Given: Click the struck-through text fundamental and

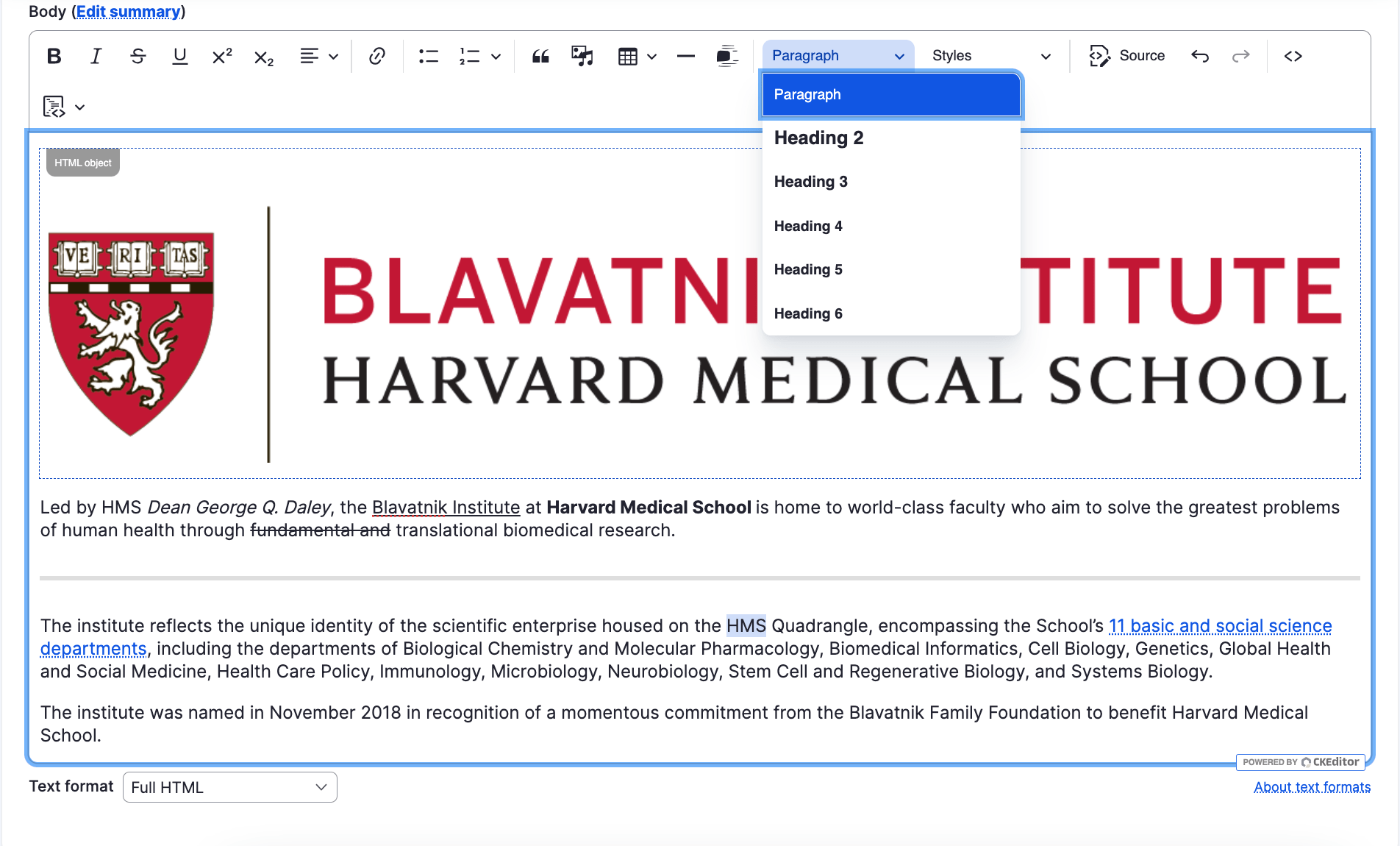Looking at the screenshot, I should (x=320, y=530).
